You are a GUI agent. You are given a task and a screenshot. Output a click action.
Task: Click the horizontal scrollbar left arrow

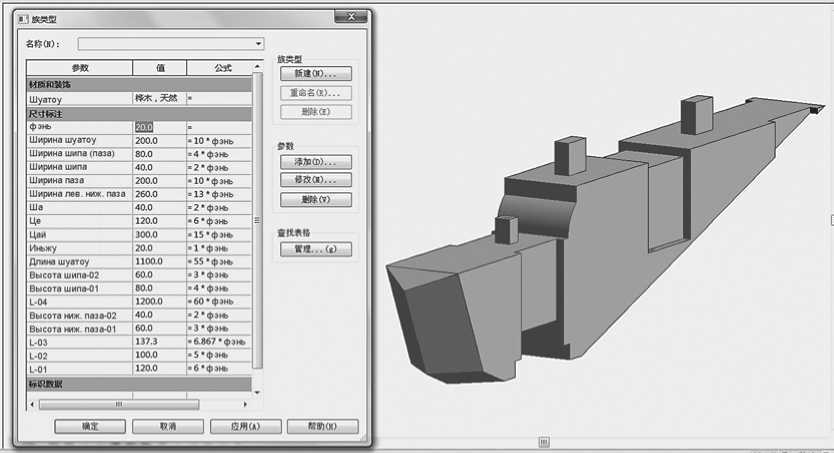pos(32,405)
